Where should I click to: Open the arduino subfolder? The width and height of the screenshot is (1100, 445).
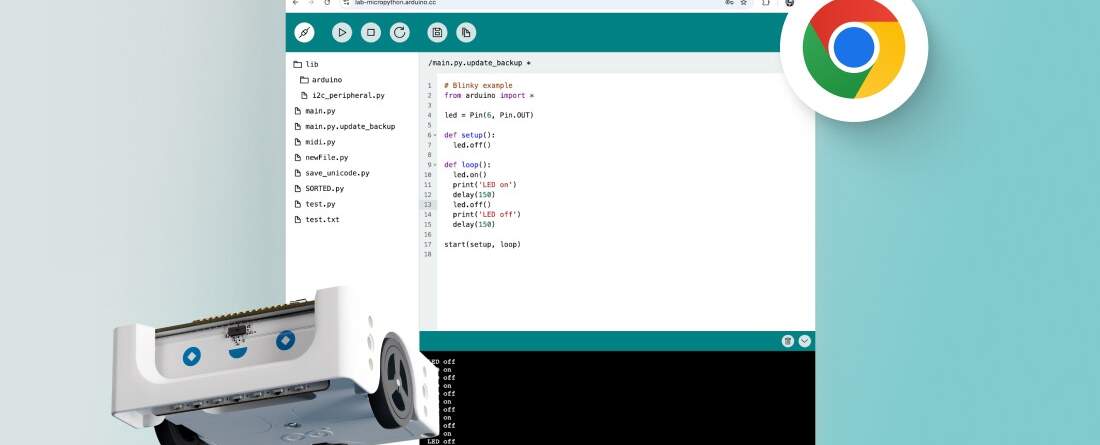325,80
